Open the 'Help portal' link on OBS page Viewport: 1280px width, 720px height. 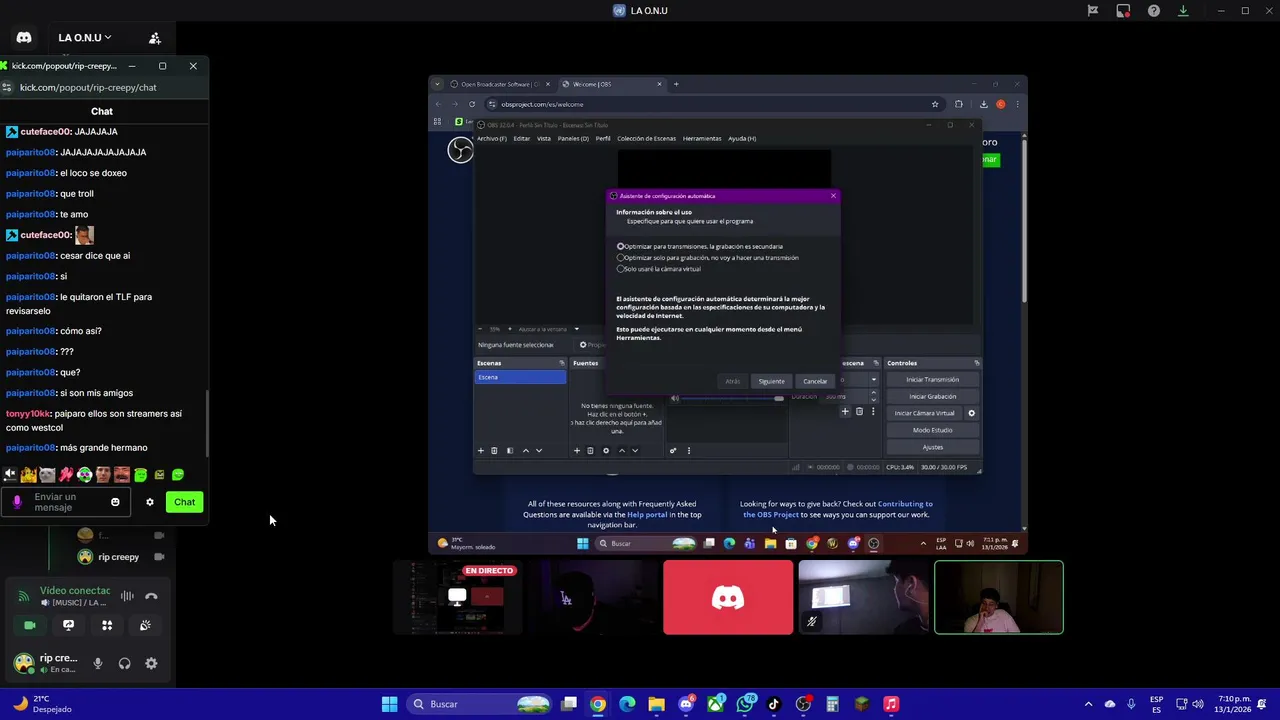pyautogui.click(x=646, y=515)
